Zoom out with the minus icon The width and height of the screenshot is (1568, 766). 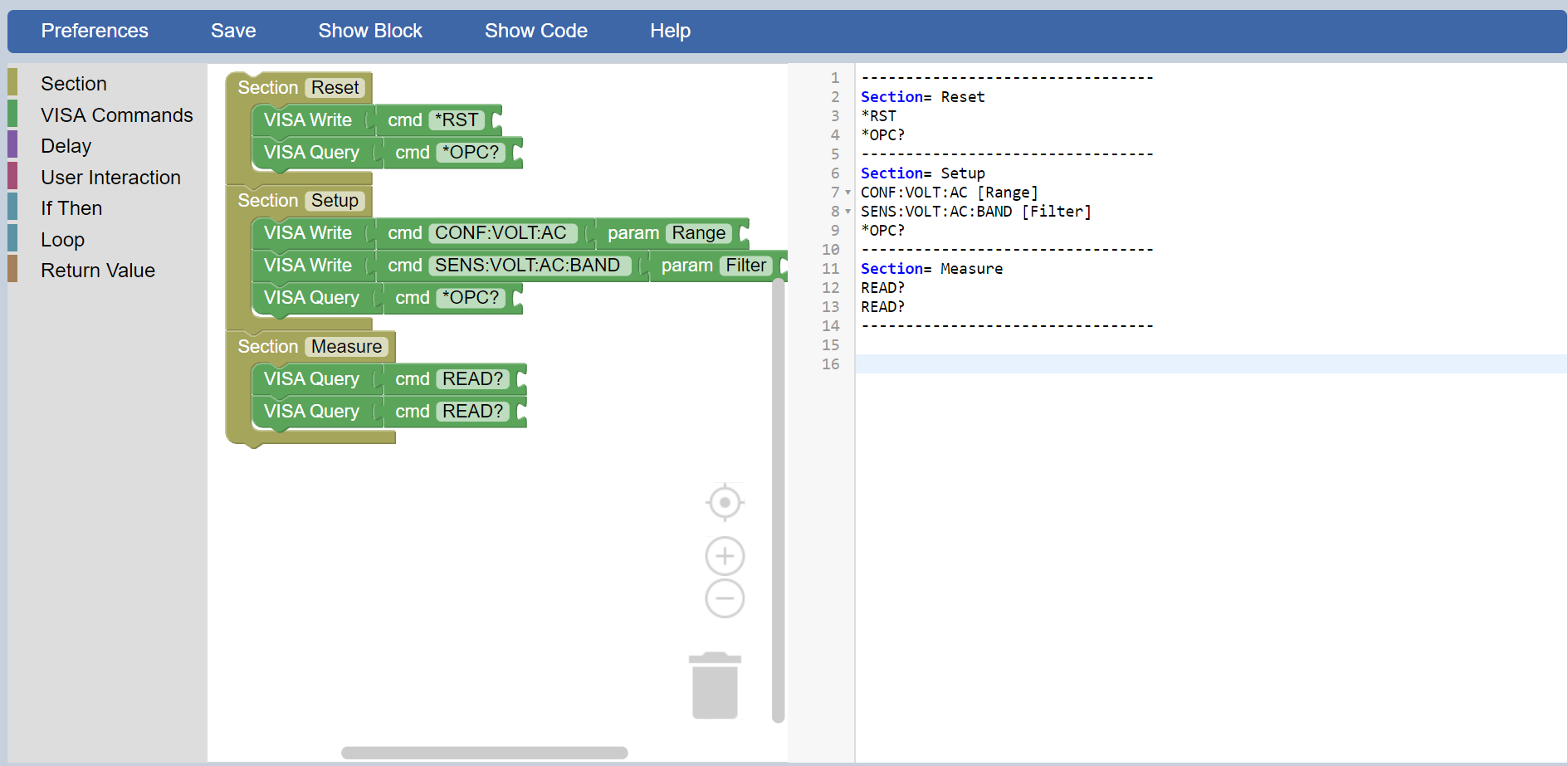coord(725,598)
